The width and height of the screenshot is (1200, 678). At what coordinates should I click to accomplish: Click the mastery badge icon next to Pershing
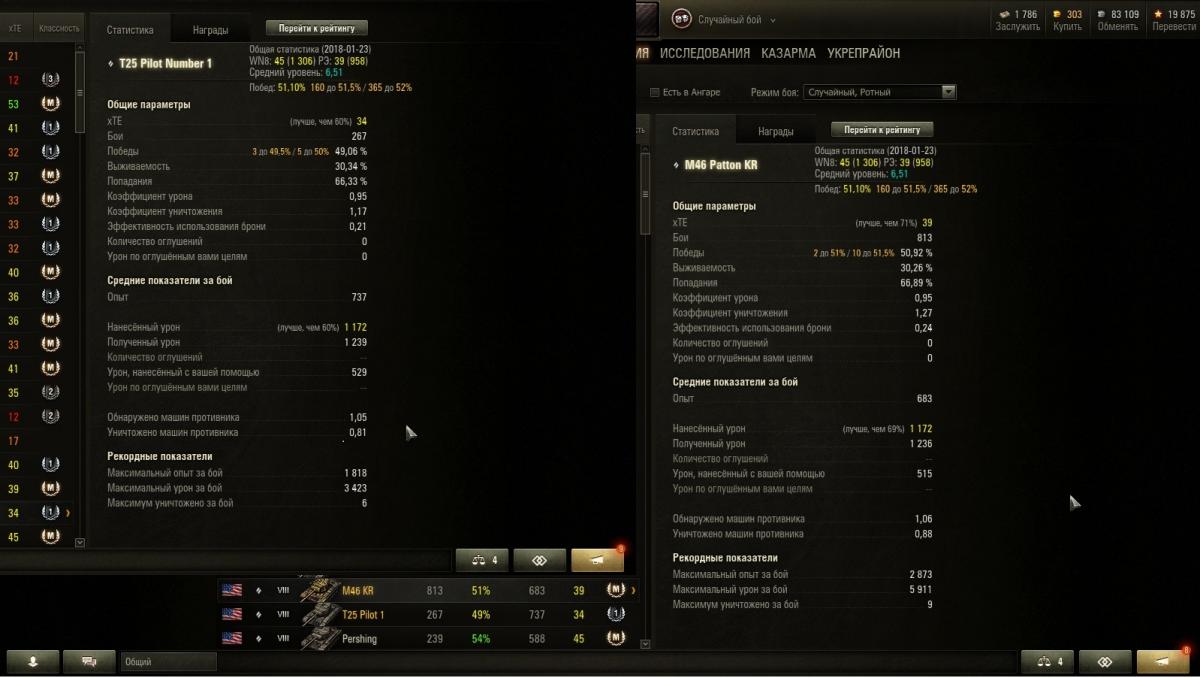(615, 639)
